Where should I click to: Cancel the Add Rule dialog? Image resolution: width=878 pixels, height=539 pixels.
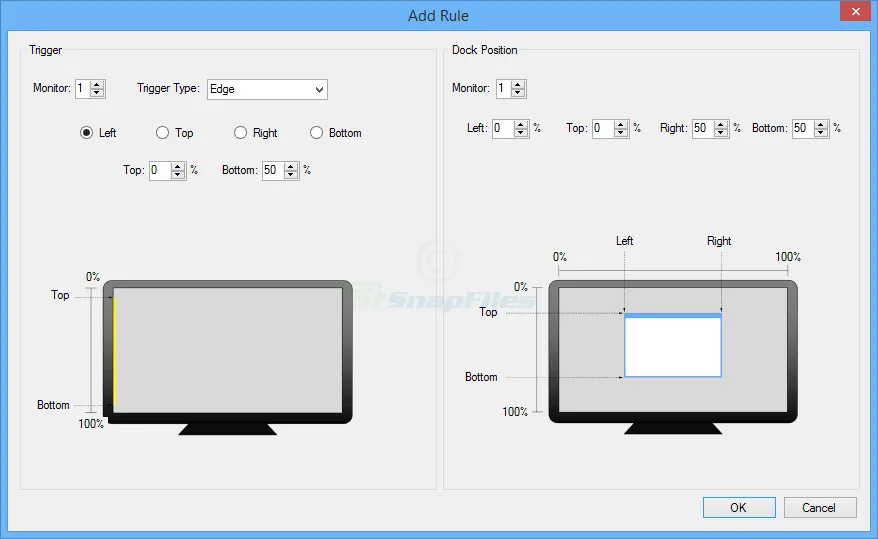[x=820, y=508]
